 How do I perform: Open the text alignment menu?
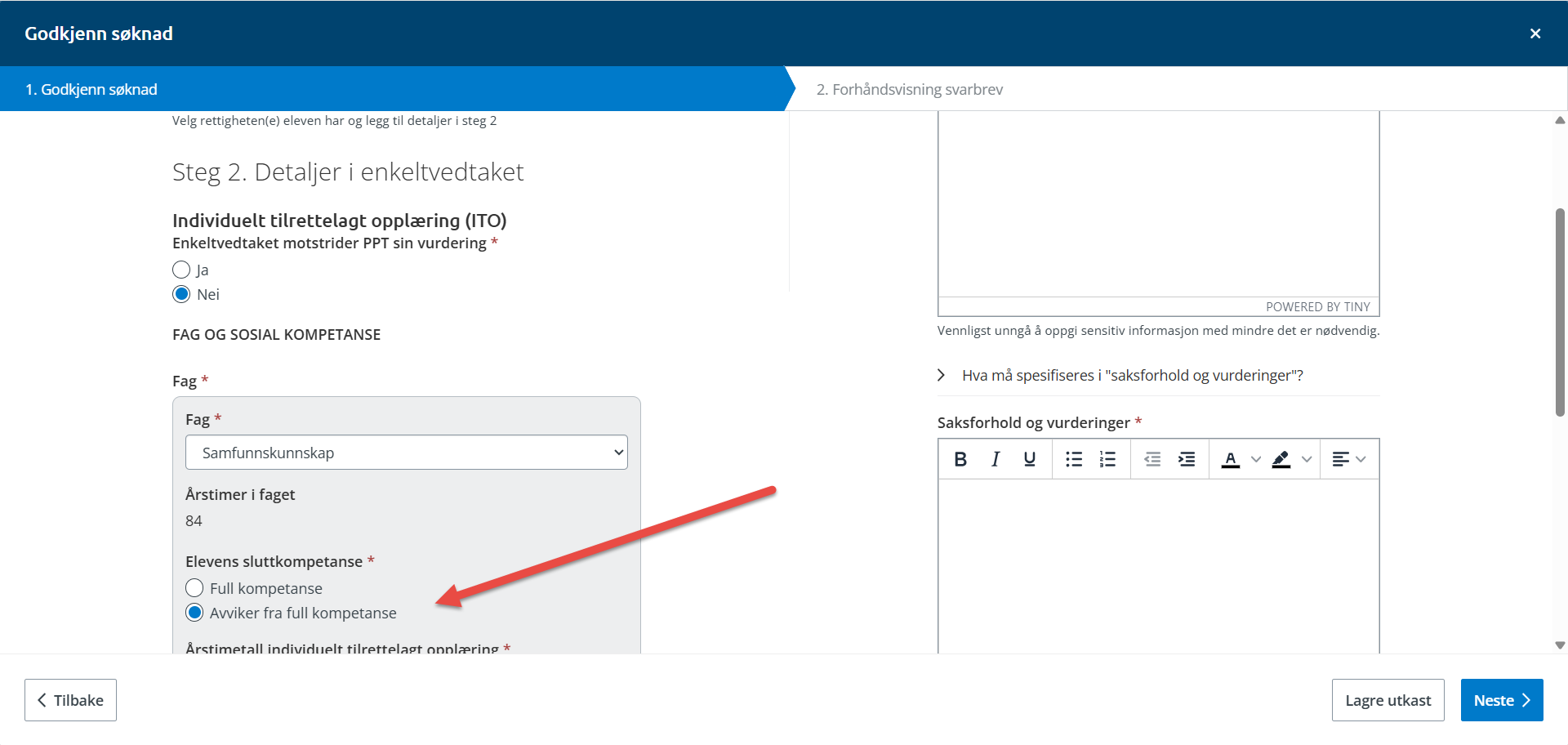click(1348, 459)
